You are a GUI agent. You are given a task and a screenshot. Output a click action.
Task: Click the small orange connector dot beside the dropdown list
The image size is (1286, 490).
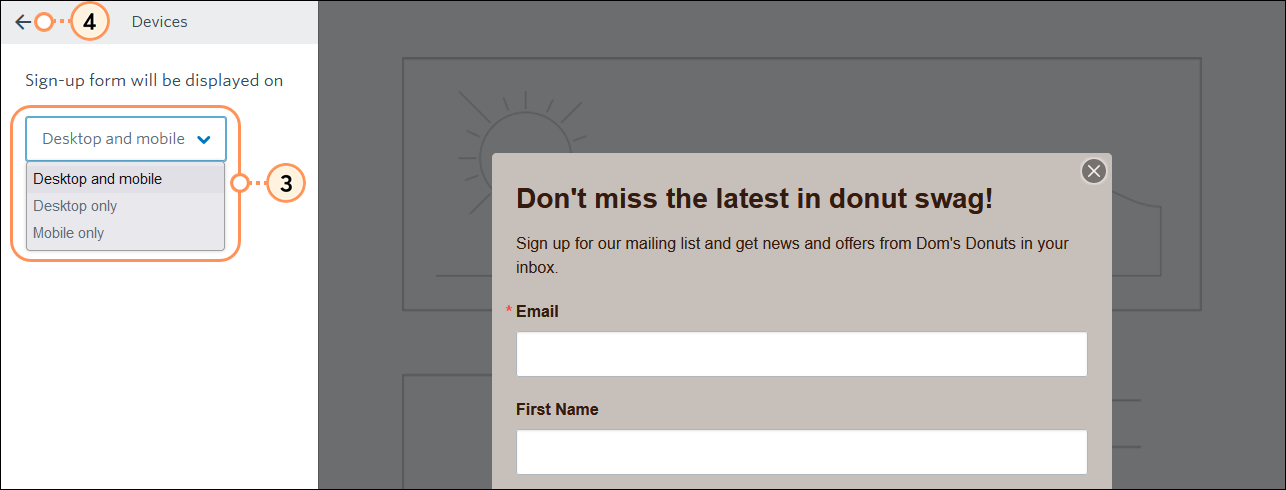point(240,184)
